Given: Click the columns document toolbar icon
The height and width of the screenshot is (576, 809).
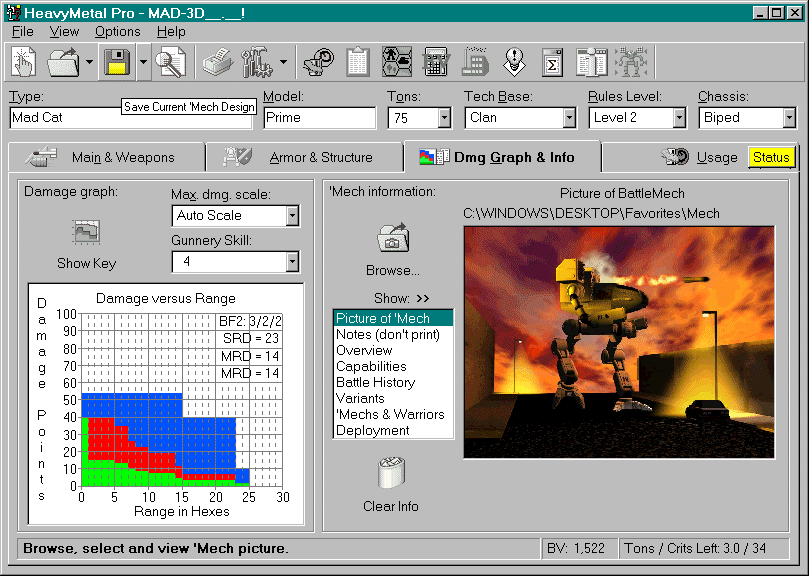Looking at the screenshot, I should [x=591, y=62].
